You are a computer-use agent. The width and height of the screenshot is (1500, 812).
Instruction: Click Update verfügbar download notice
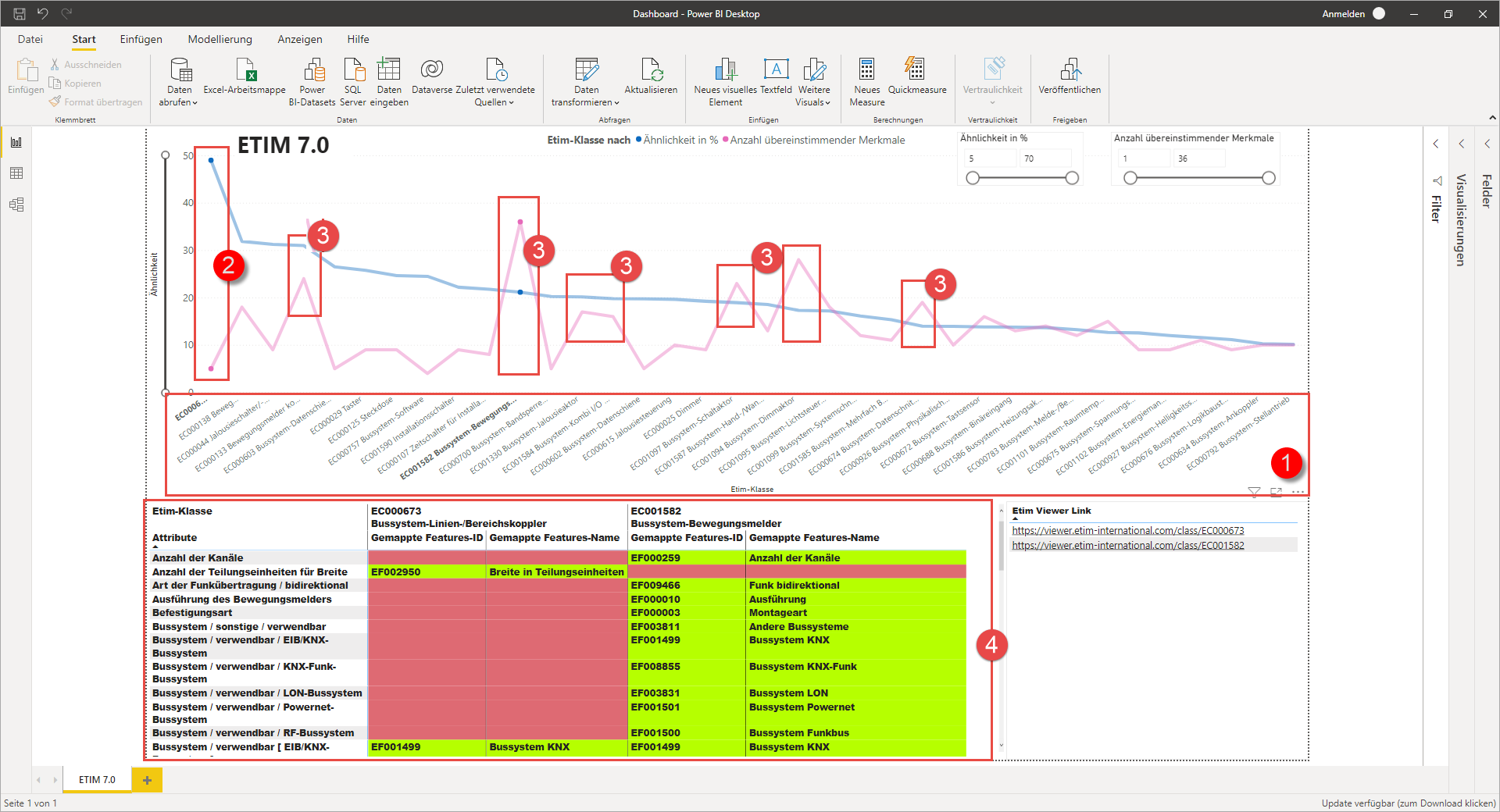(1409, 803)
